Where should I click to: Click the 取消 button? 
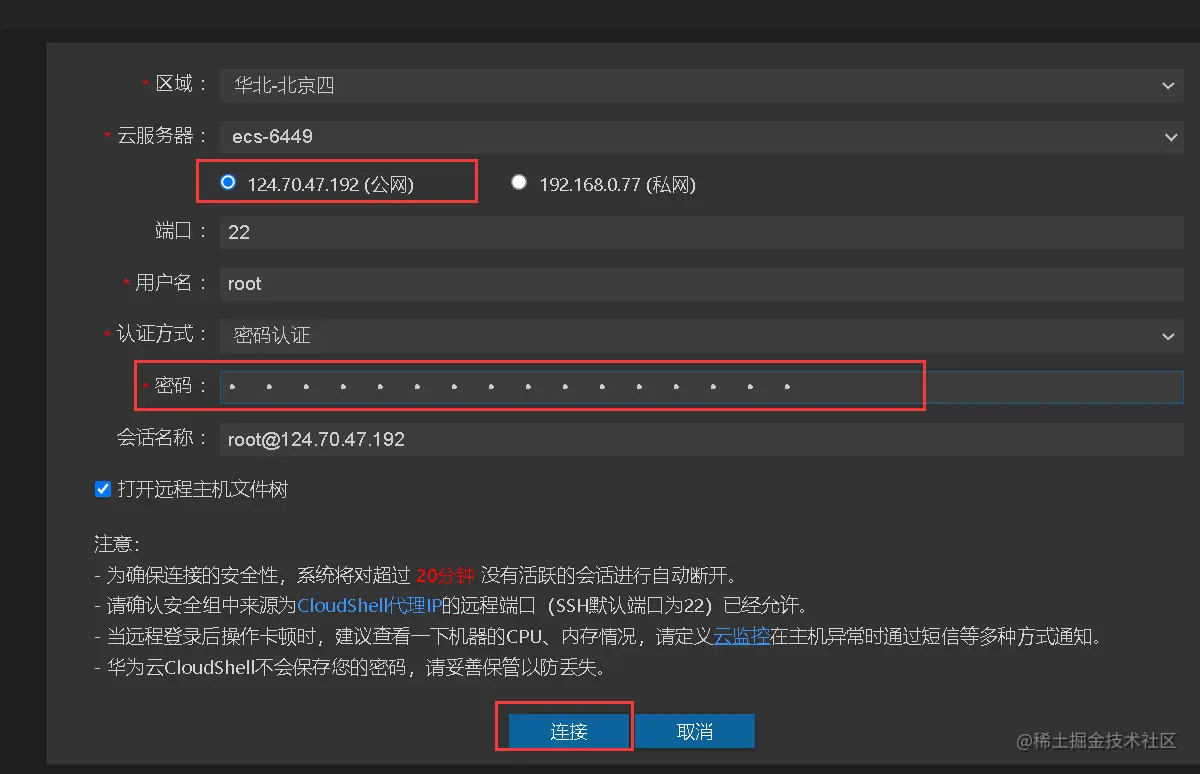pyautogui.click(x=695, y=731)
